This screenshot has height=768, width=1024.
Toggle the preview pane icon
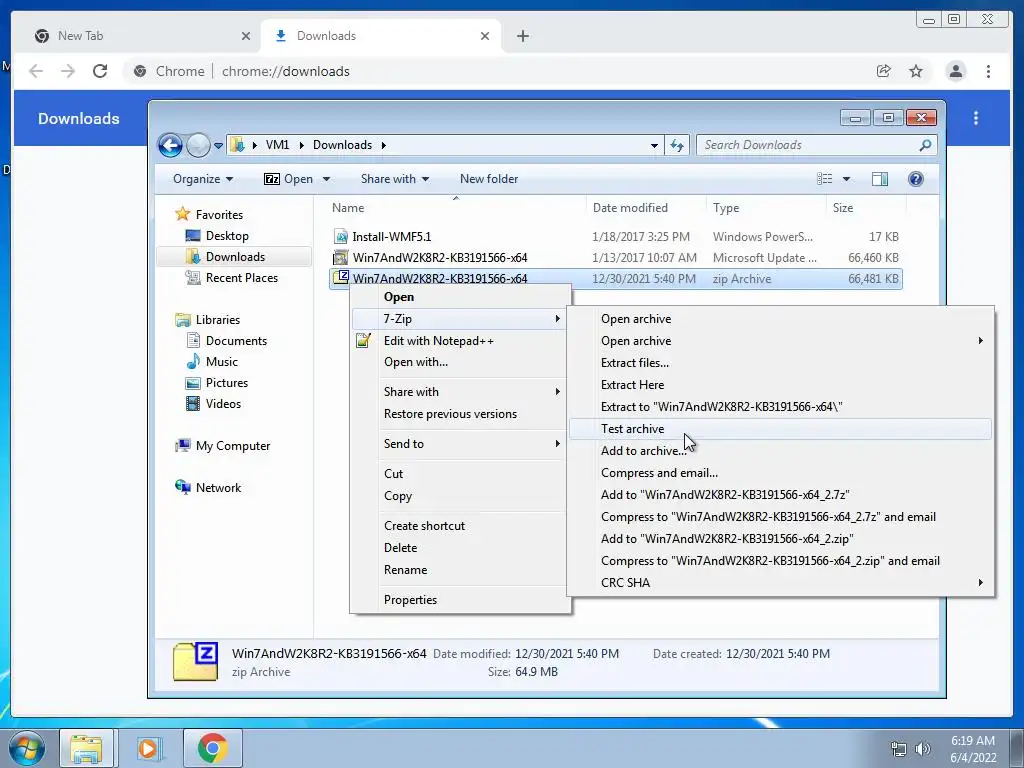[880, 179]
